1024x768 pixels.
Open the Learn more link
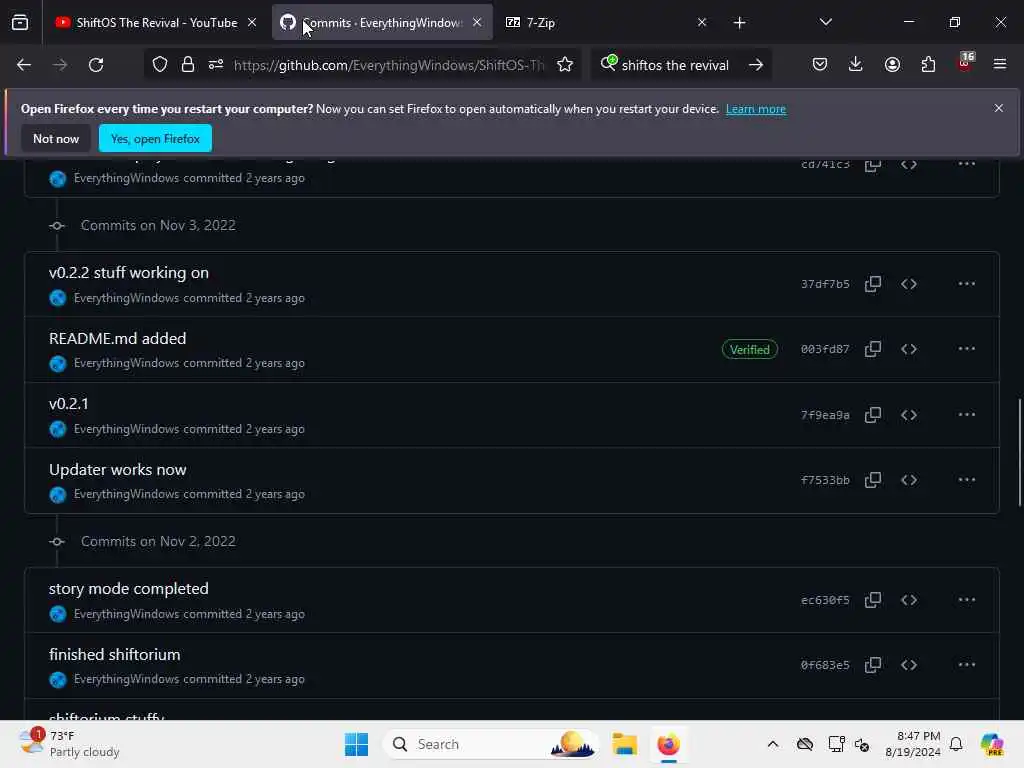click(756, 109)
